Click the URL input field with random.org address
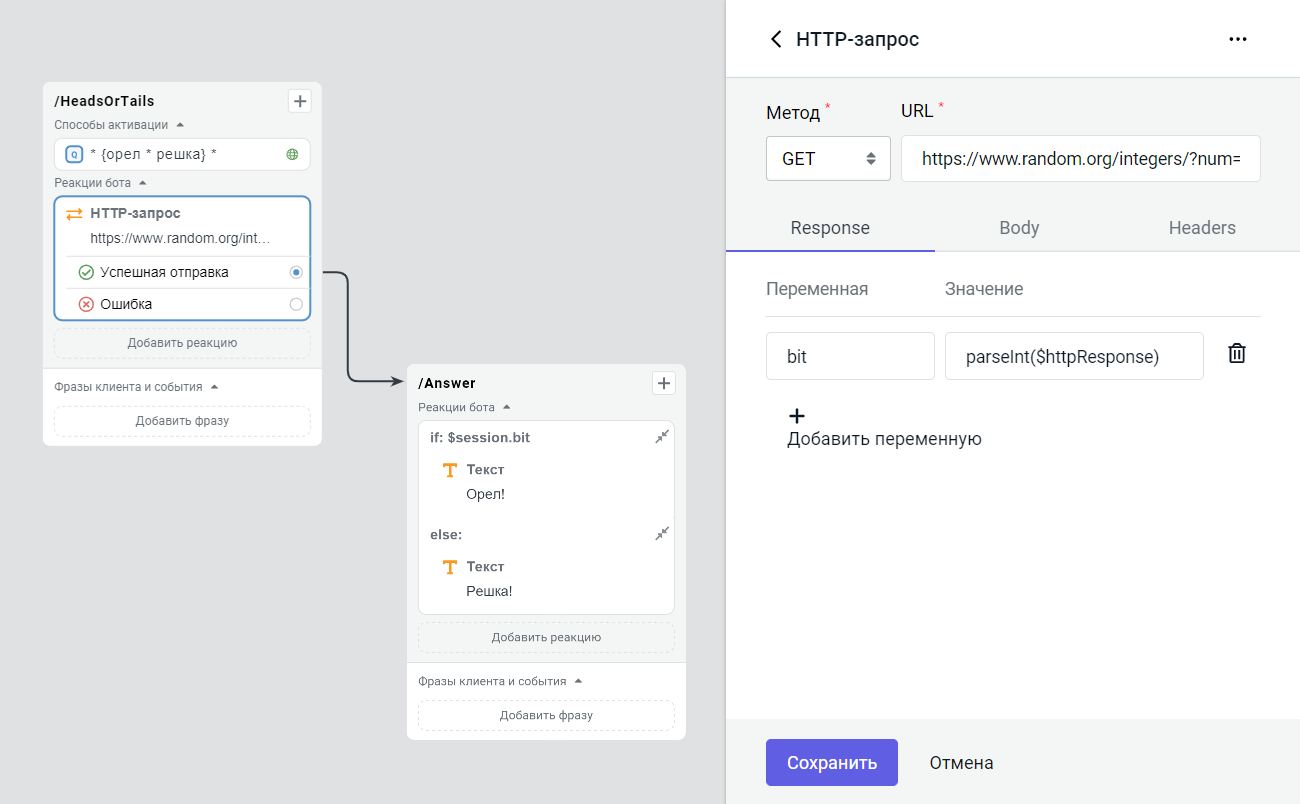The width and height of the screenshot is (1300, 804). 1080,158
